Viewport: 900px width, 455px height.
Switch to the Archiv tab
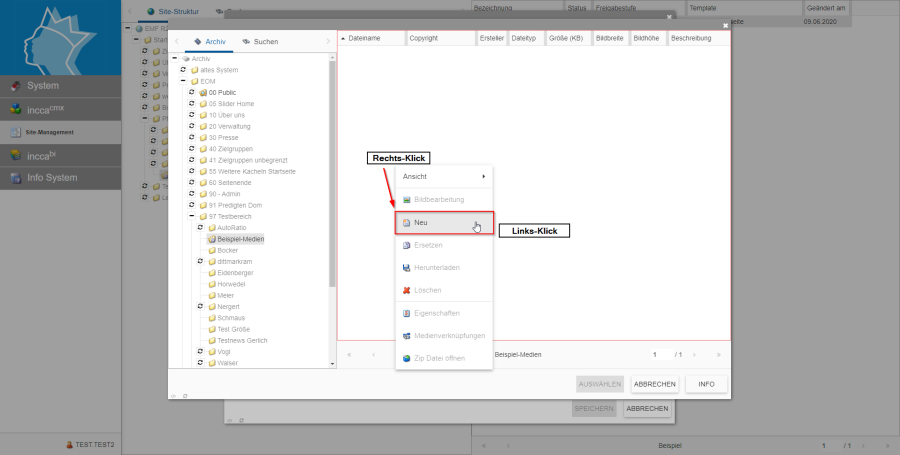pos(209,42)
